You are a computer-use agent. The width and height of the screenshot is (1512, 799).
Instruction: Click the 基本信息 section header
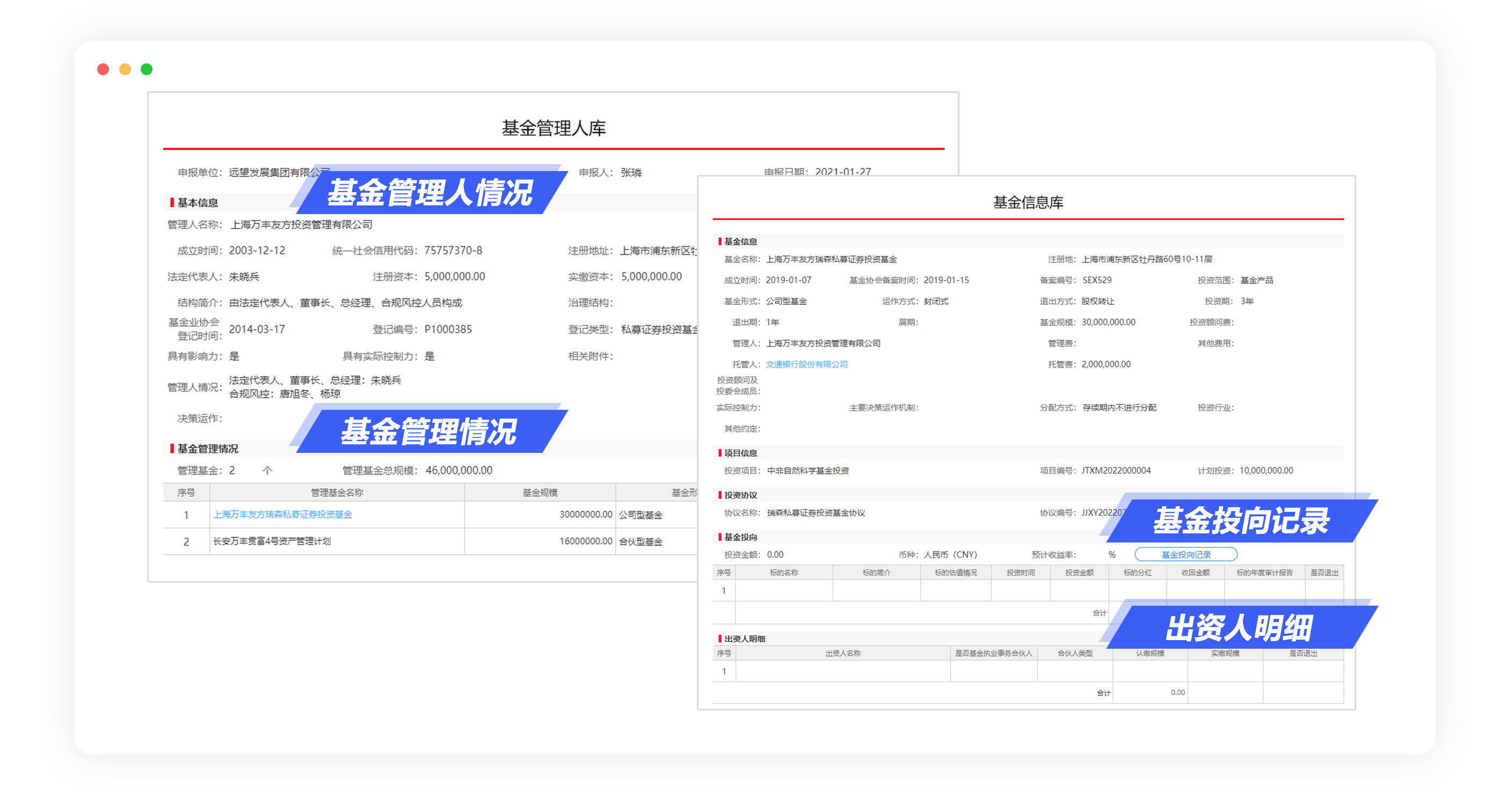click(x=197, y=202)
